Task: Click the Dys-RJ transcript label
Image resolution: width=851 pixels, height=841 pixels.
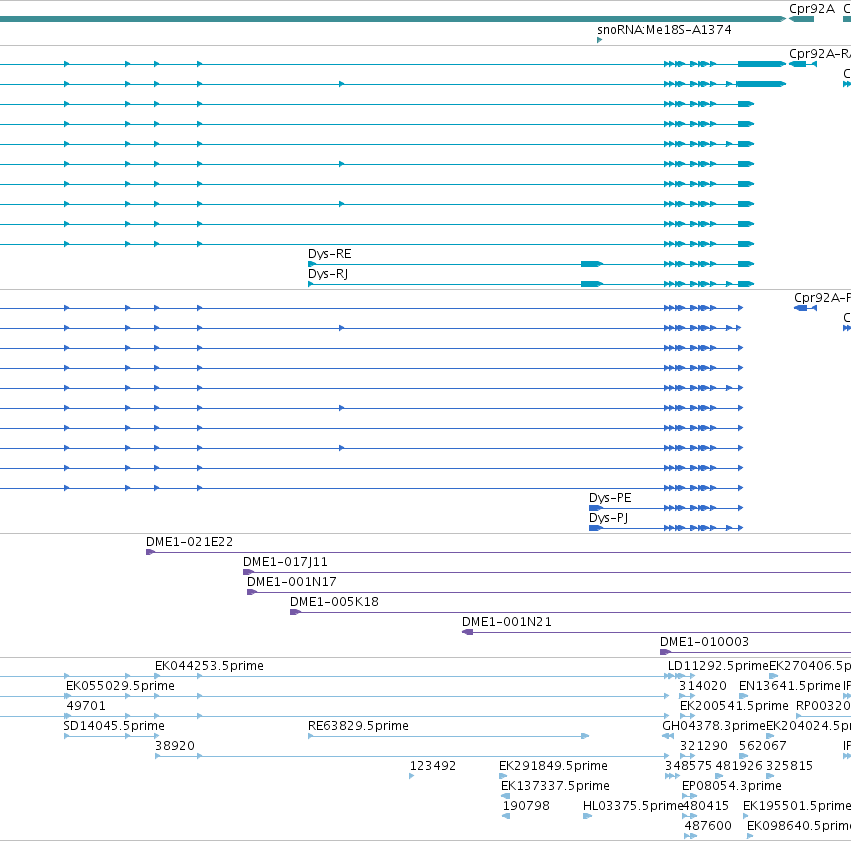Action: click(x=328, y=274)
